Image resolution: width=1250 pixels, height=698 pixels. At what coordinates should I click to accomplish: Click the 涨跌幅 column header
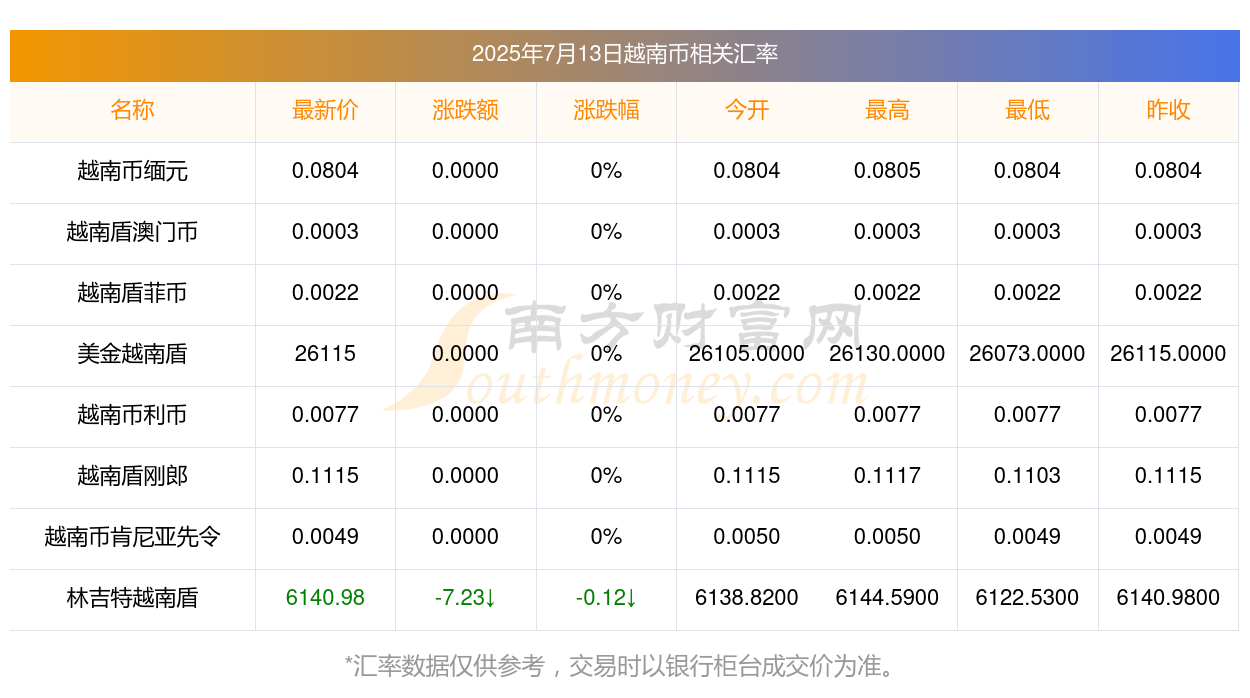(x=606, y=110)
